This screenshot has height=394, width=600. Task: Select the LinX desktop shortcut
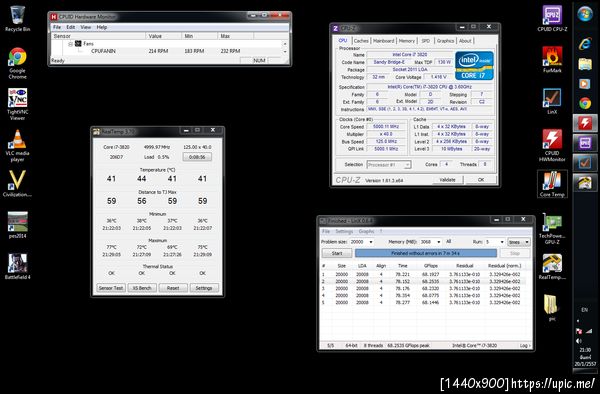pos(552,101)
